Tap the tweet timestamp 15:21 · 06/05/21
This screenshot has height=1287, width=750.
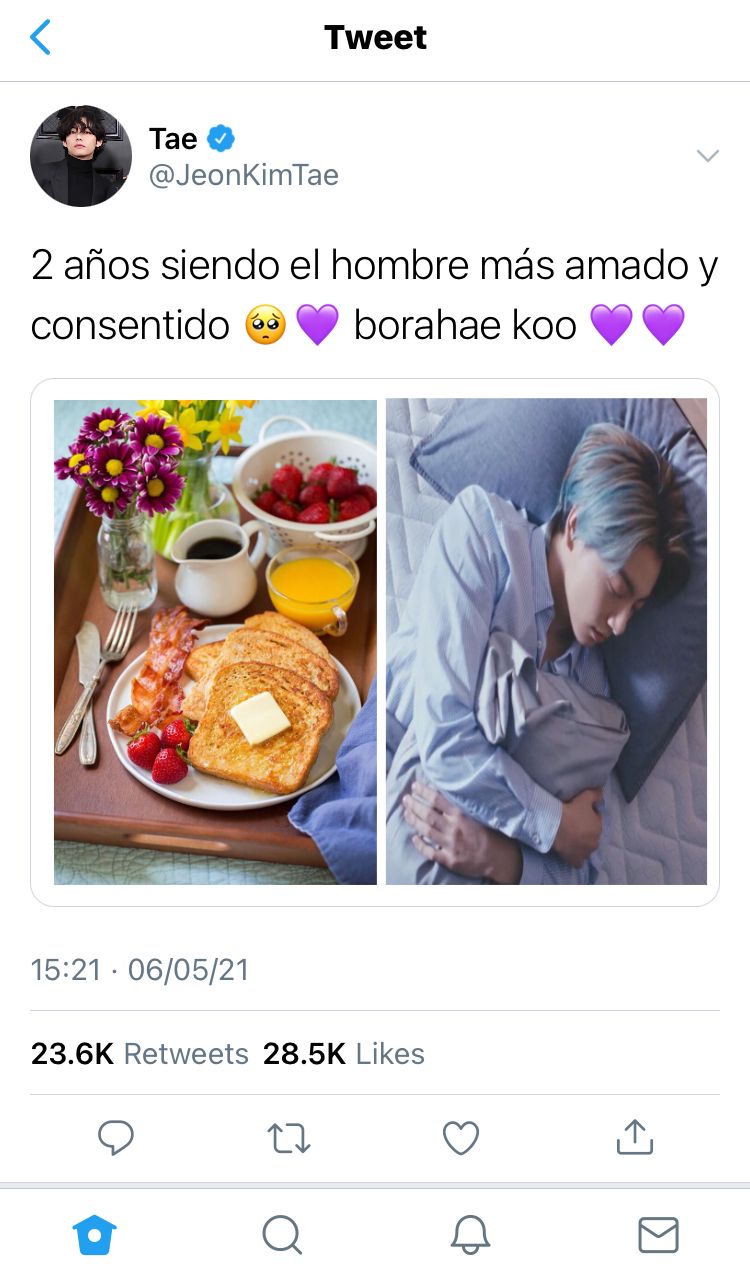140,970
